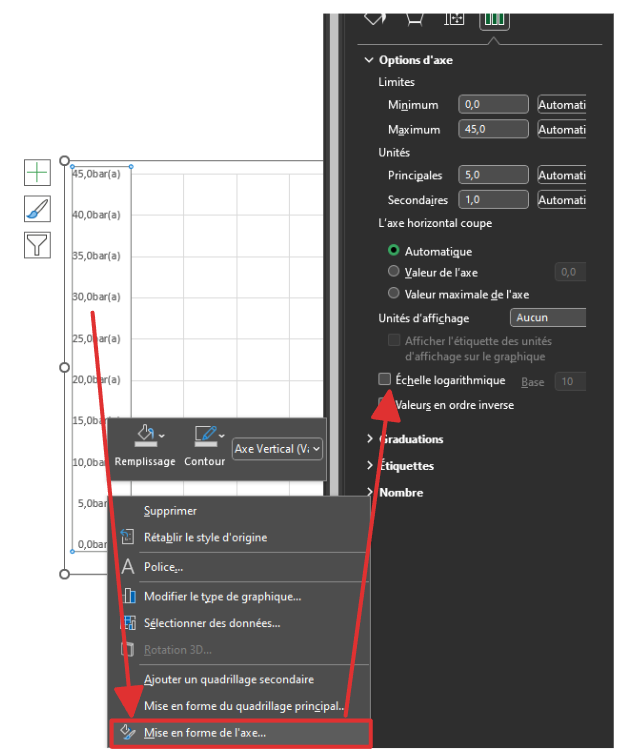Viewport: 628px width, 755px height.
Task: Click the 35,0bar(a) axis label
Action: [96, 256]
